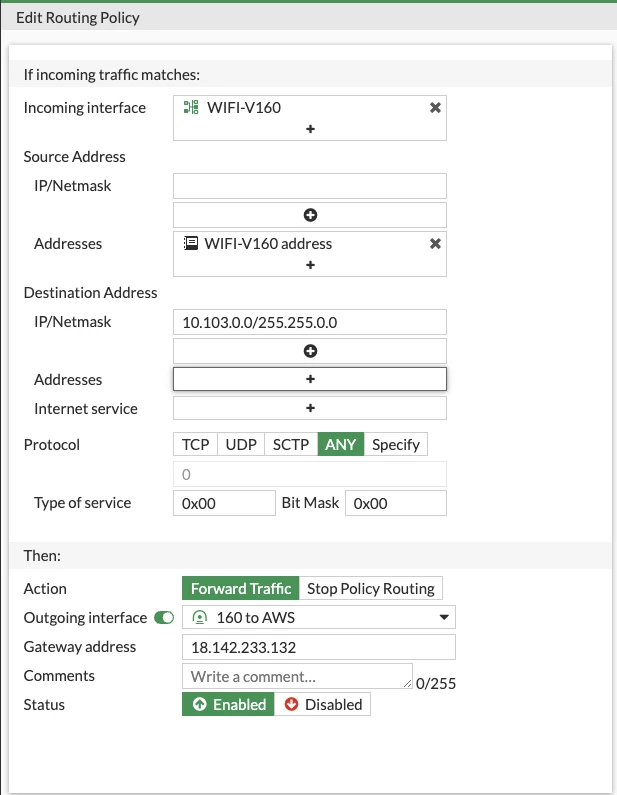Click the 0/255 comment counter
This screenshot has height=795, width=617.
click(x=435, y=683)
